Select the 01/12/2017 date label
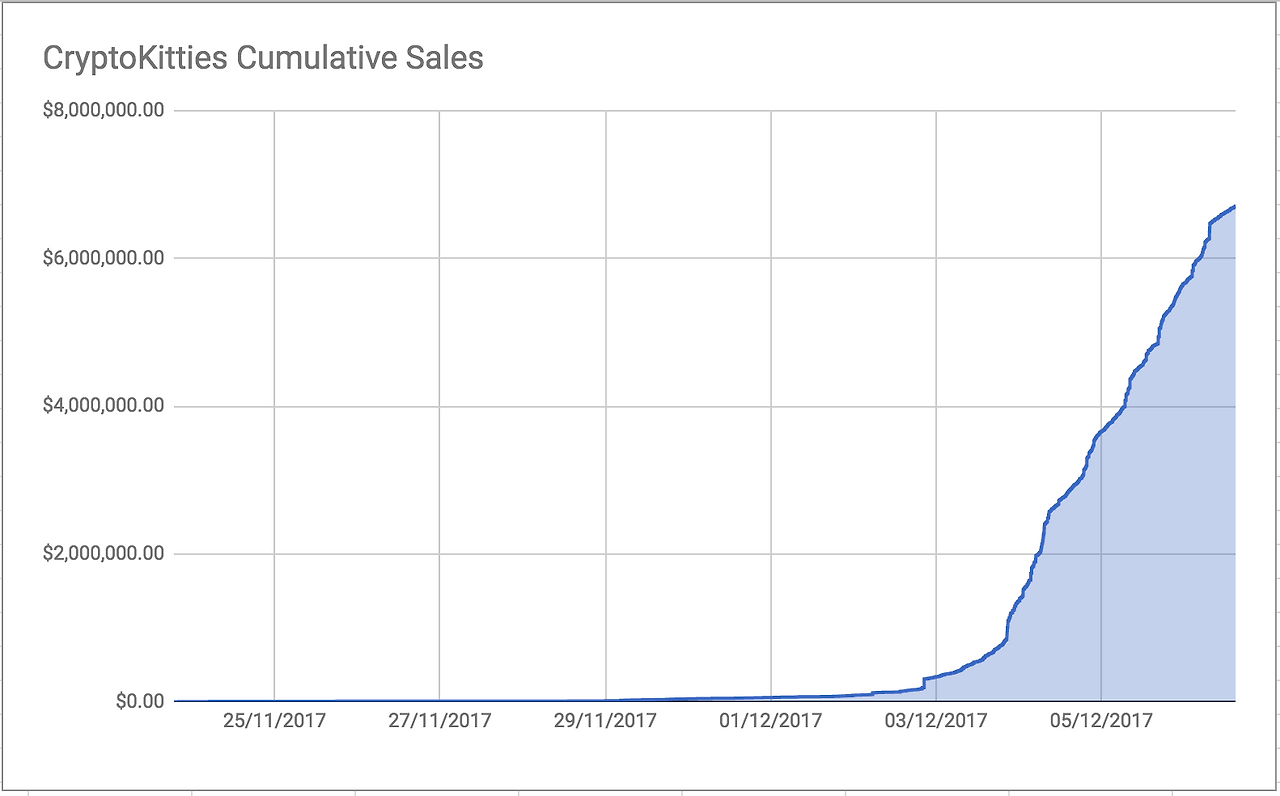The width and height of the screenshot is (1280, 796). click(x=770, y=720)
